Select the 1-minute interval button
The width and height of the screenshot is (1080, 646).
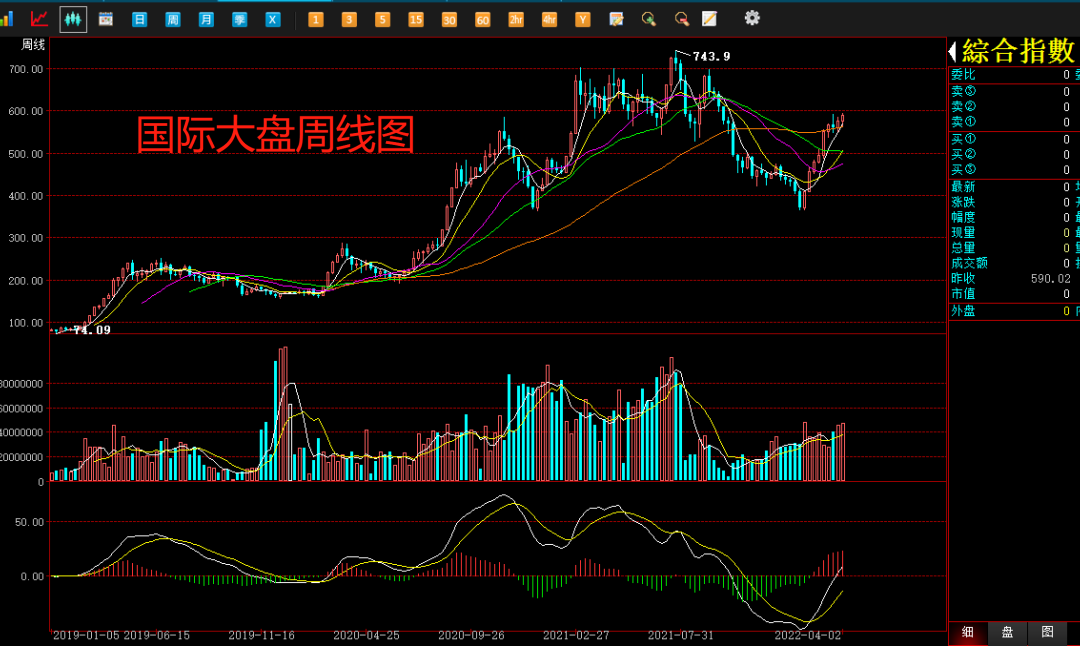(315, 19)
